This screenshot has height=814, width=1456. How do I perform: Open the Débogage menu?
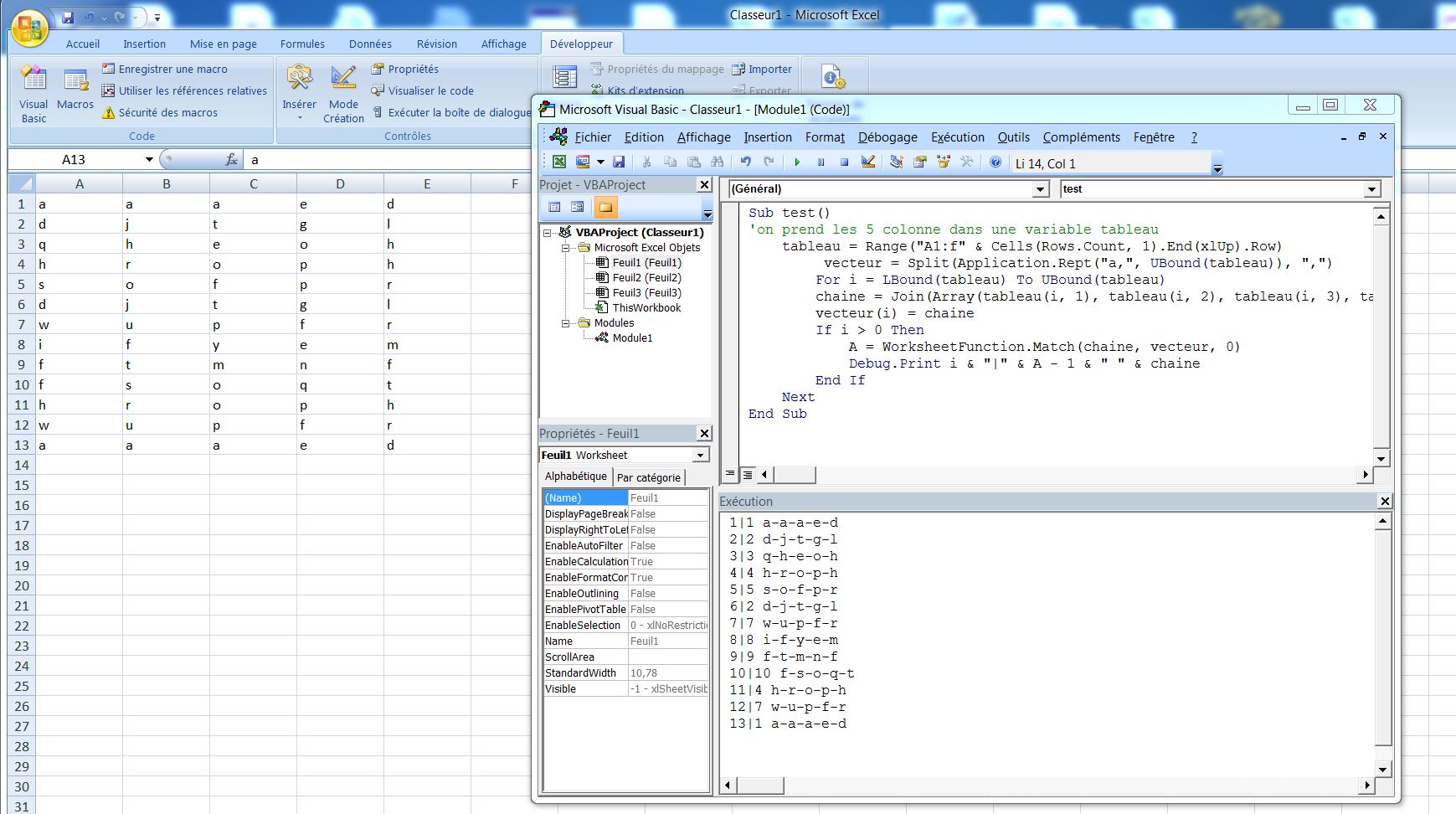point(887,137)
